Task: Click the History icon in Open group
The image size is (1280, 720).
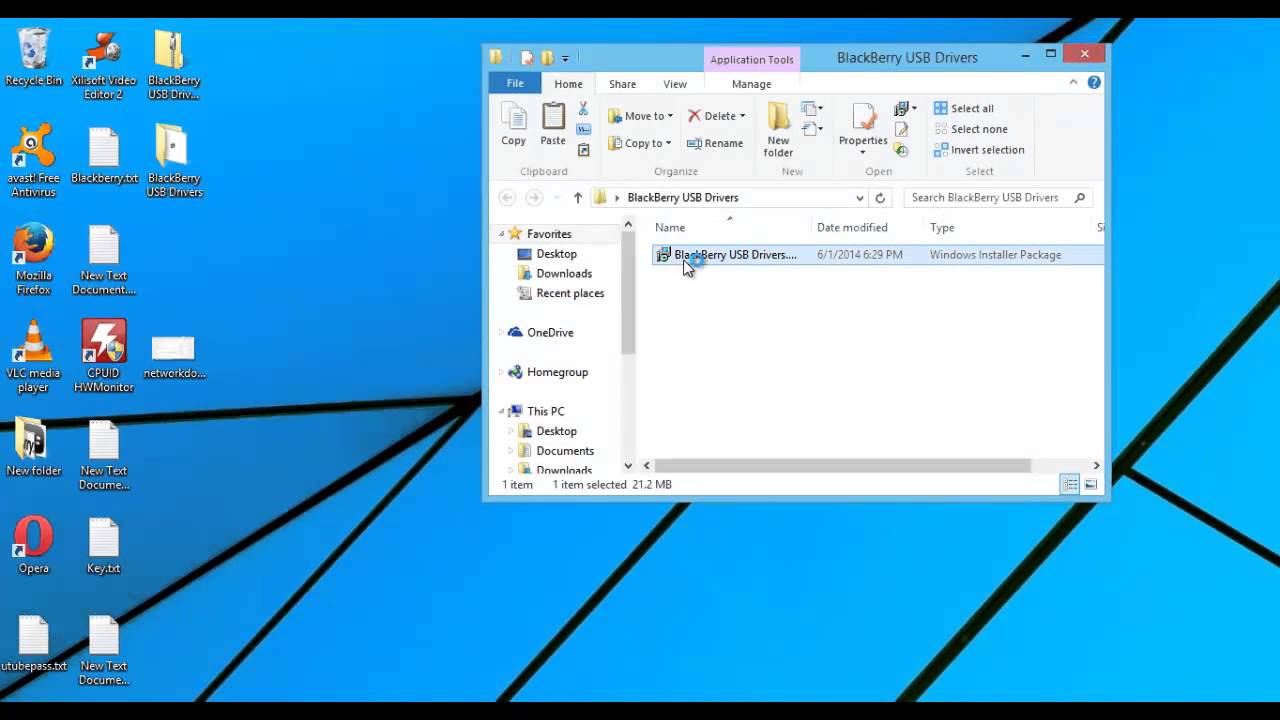Action: pyautogui.click(x=901, y=150)
